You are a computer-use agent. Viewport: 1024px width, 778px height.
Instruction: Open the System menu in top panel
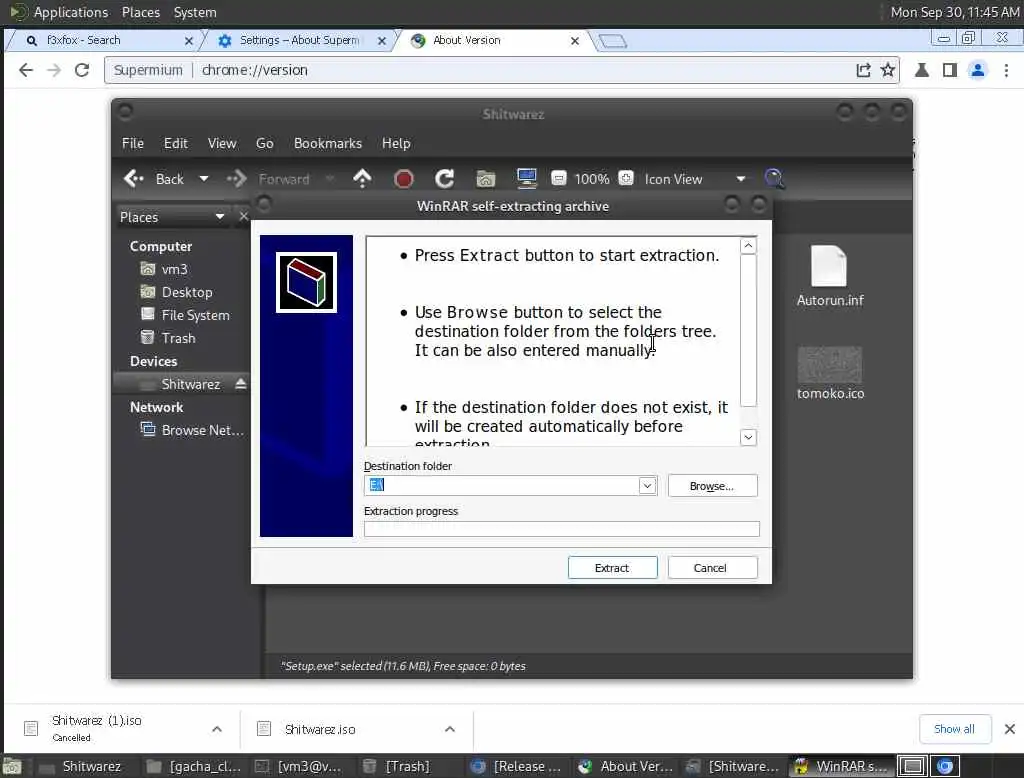coord(195,12)
